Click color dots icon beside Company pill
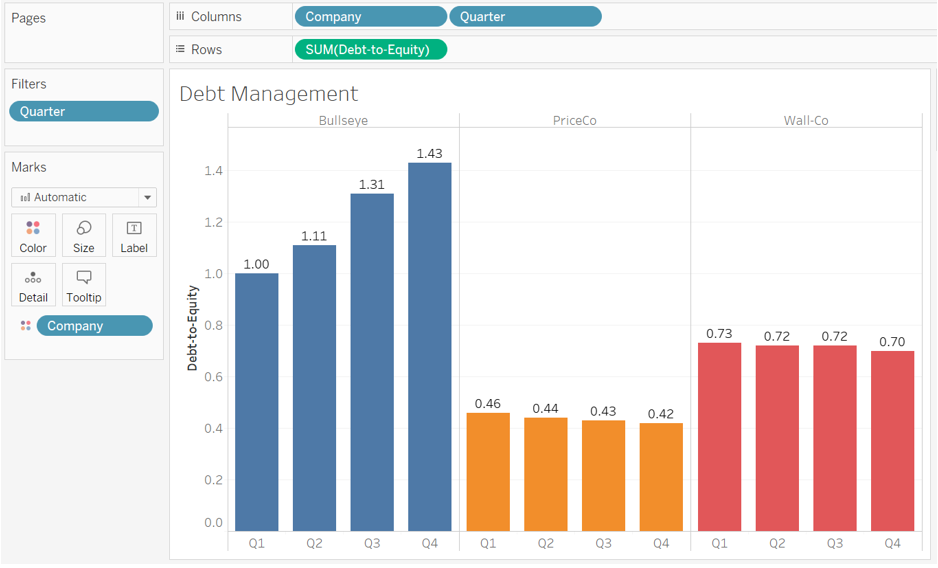This screenshot has width=938, height=568. (x=26, y=326)
